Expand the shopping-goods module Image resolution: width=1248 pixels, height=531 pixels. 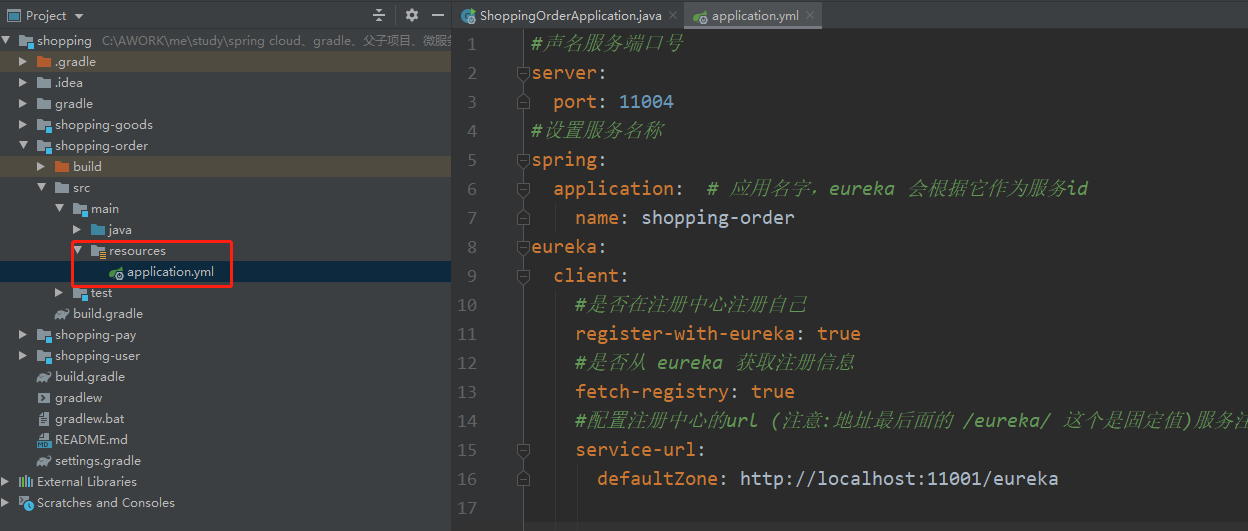click(23, 125)
